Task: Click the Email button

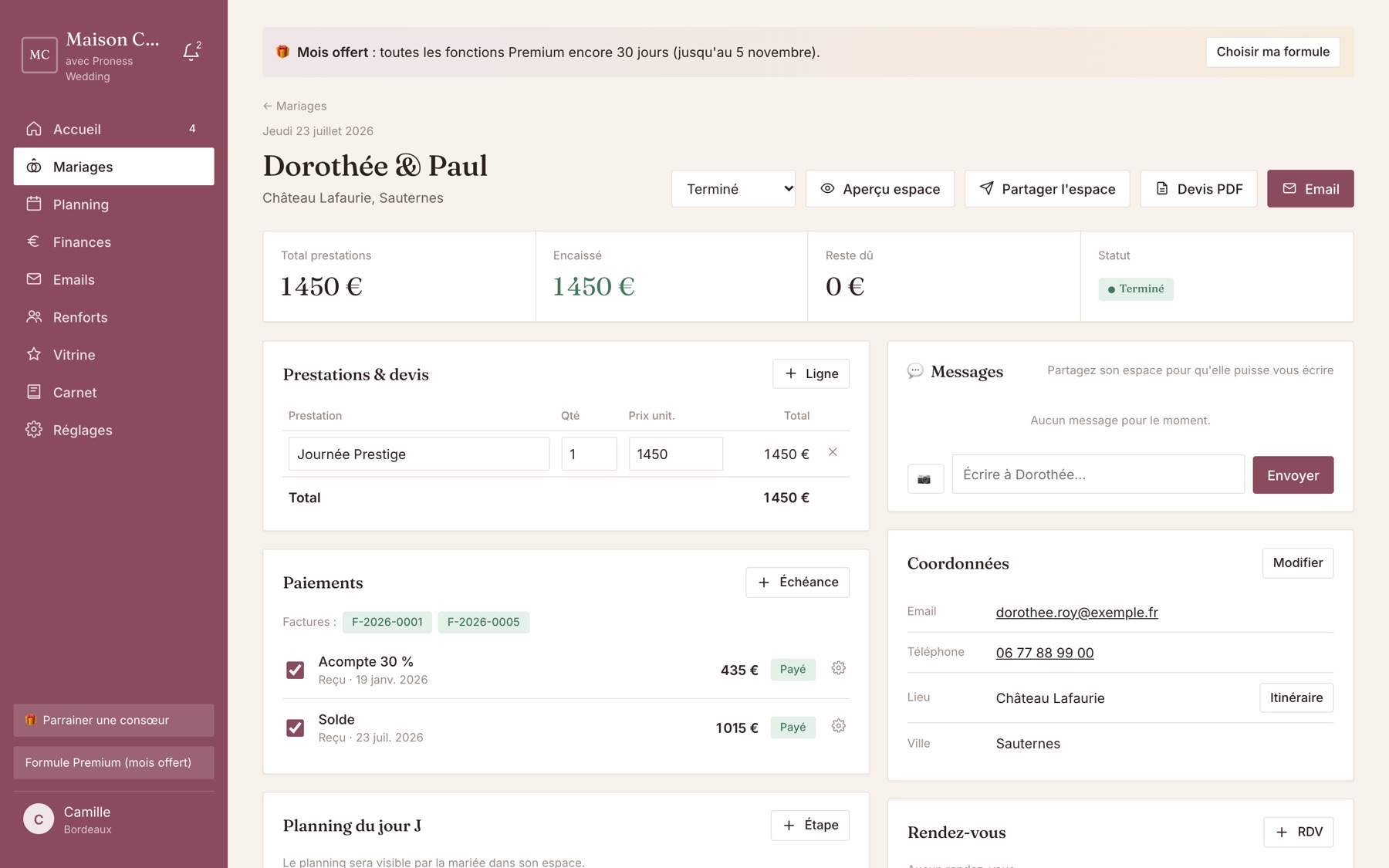Action: point(1310,189)
